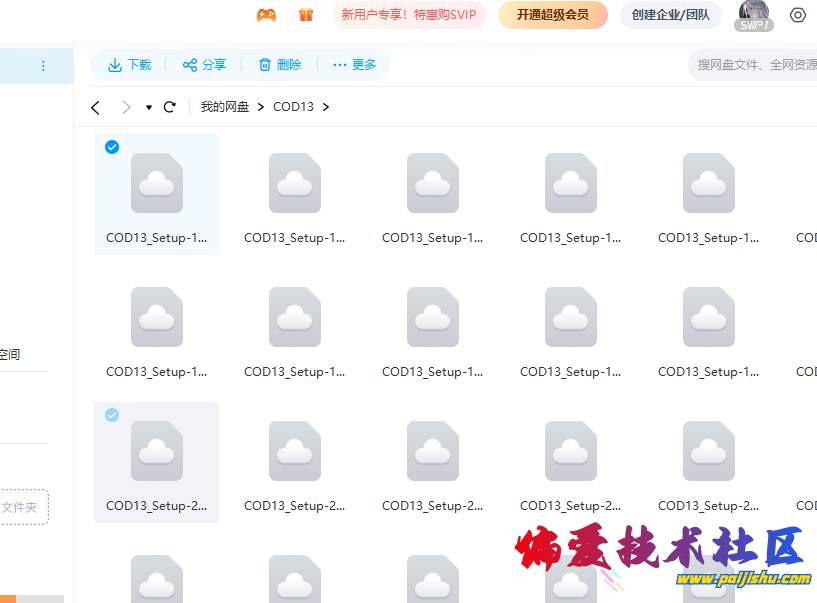Click the 搜网盘文件 search field

pos(755,65)
